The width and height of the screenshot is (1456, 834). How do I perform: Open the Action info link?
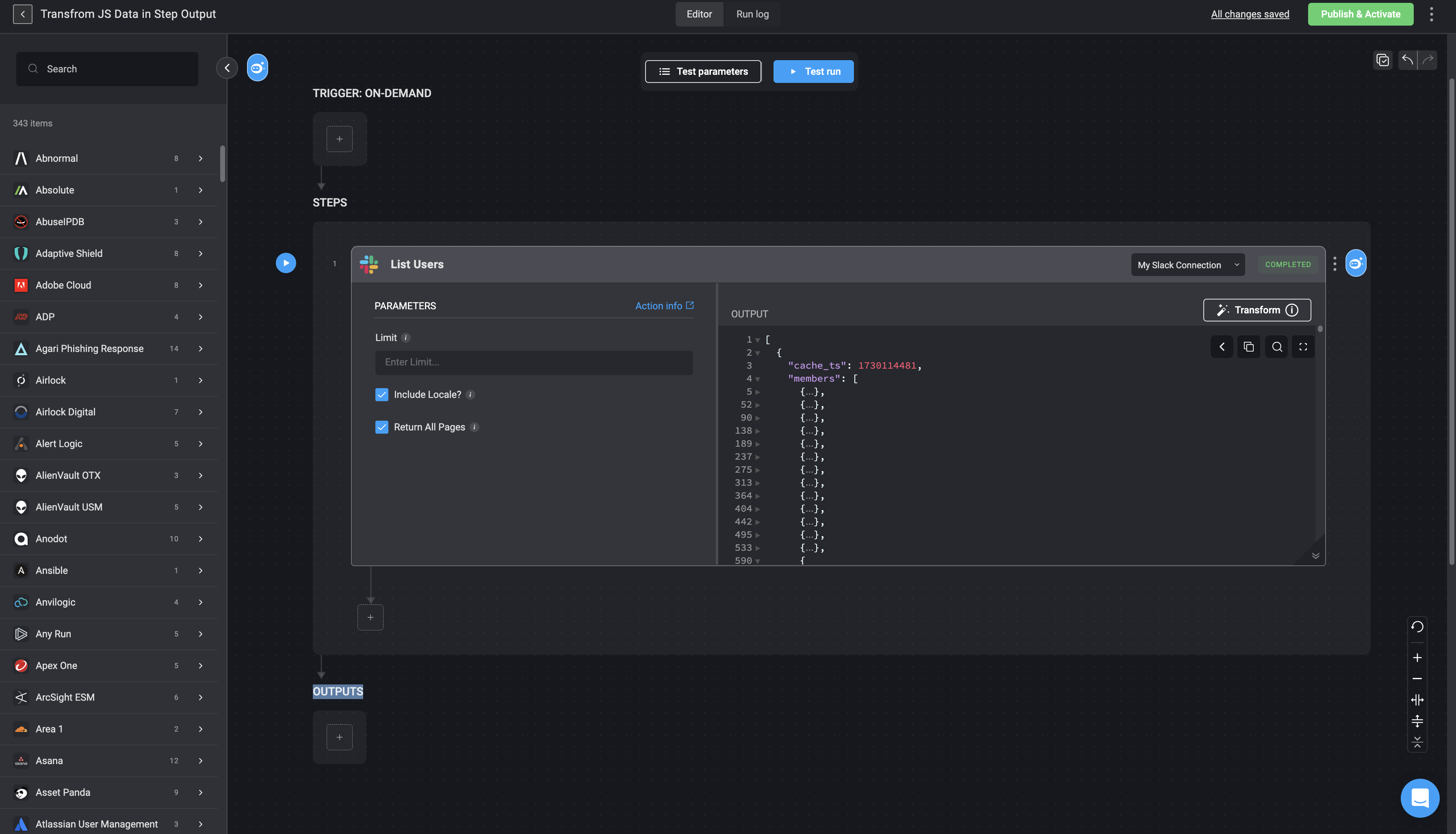coord(664,306)
